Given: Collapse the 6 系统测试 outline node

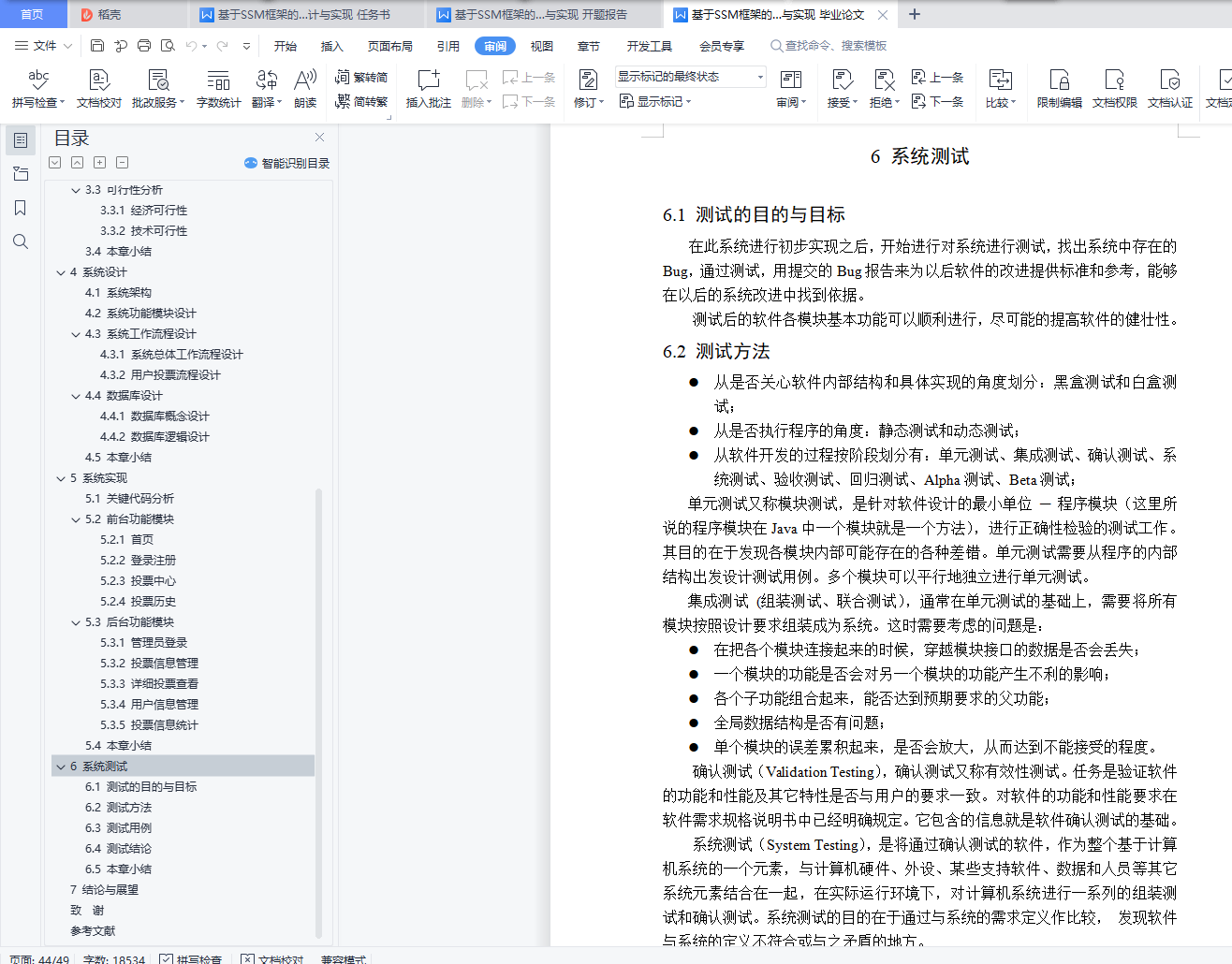Looking at the screenshot, I should pos(61,767).
